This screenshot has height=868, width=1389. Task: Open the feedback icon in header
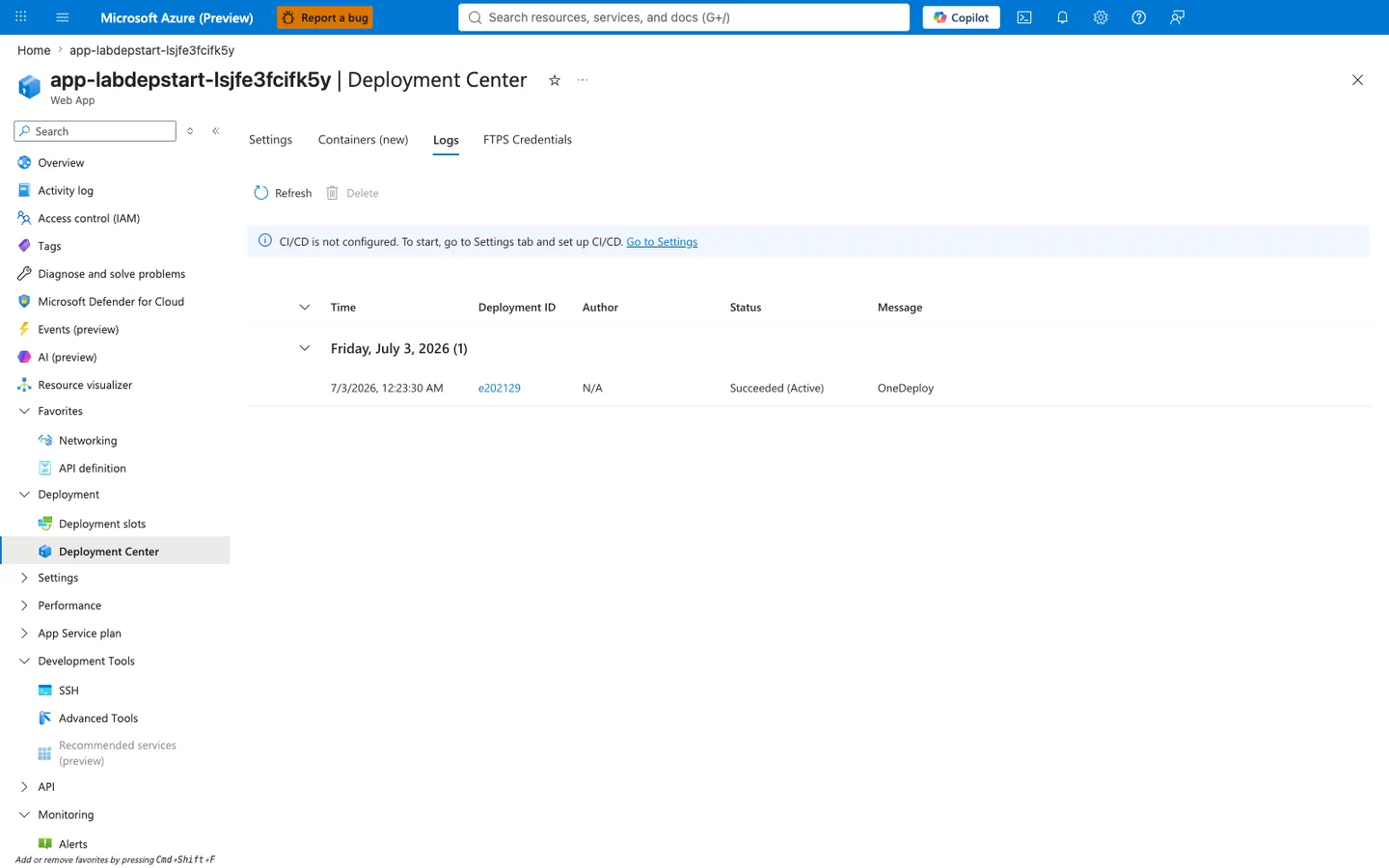(1177, 17)
